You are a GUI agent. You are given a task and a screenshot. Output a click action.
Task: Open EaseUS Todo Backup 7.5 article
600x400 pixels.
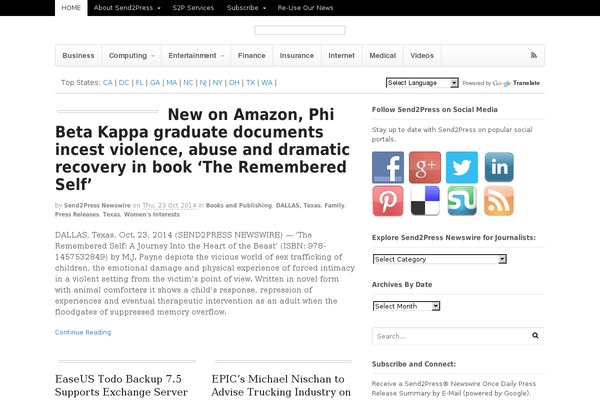click(x=121, y=385)
